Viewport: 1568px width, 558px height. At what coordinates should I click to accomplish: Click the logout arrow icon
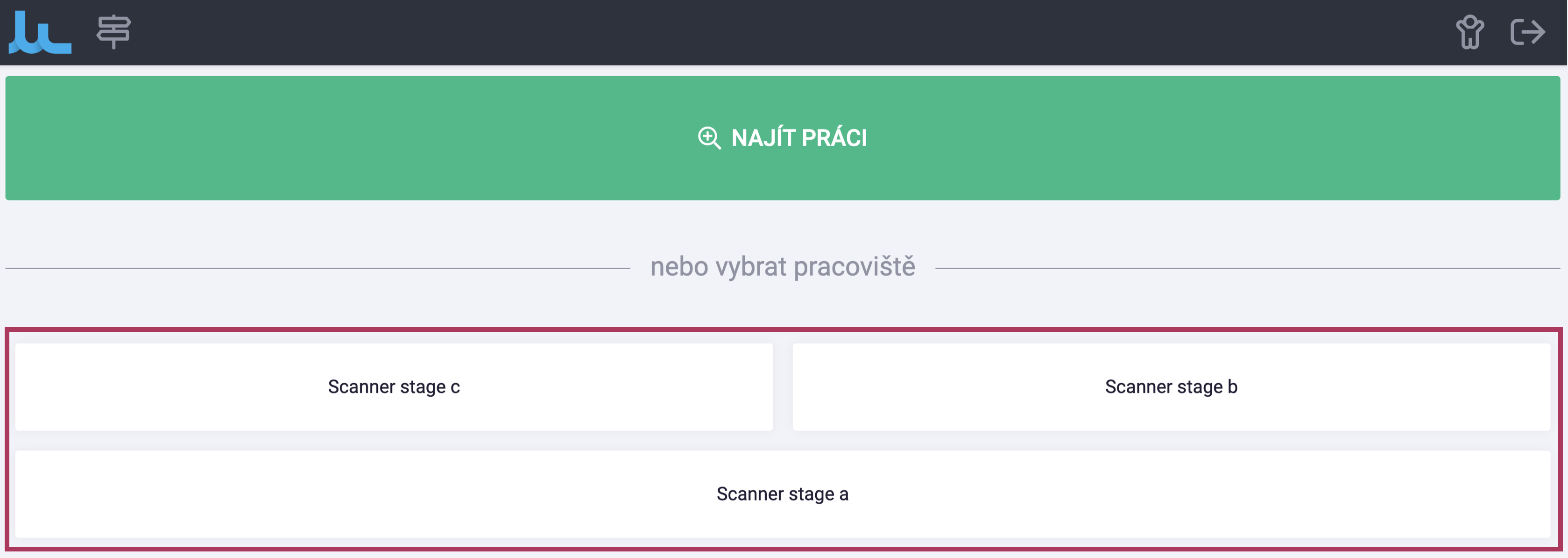coord(1527,32)
